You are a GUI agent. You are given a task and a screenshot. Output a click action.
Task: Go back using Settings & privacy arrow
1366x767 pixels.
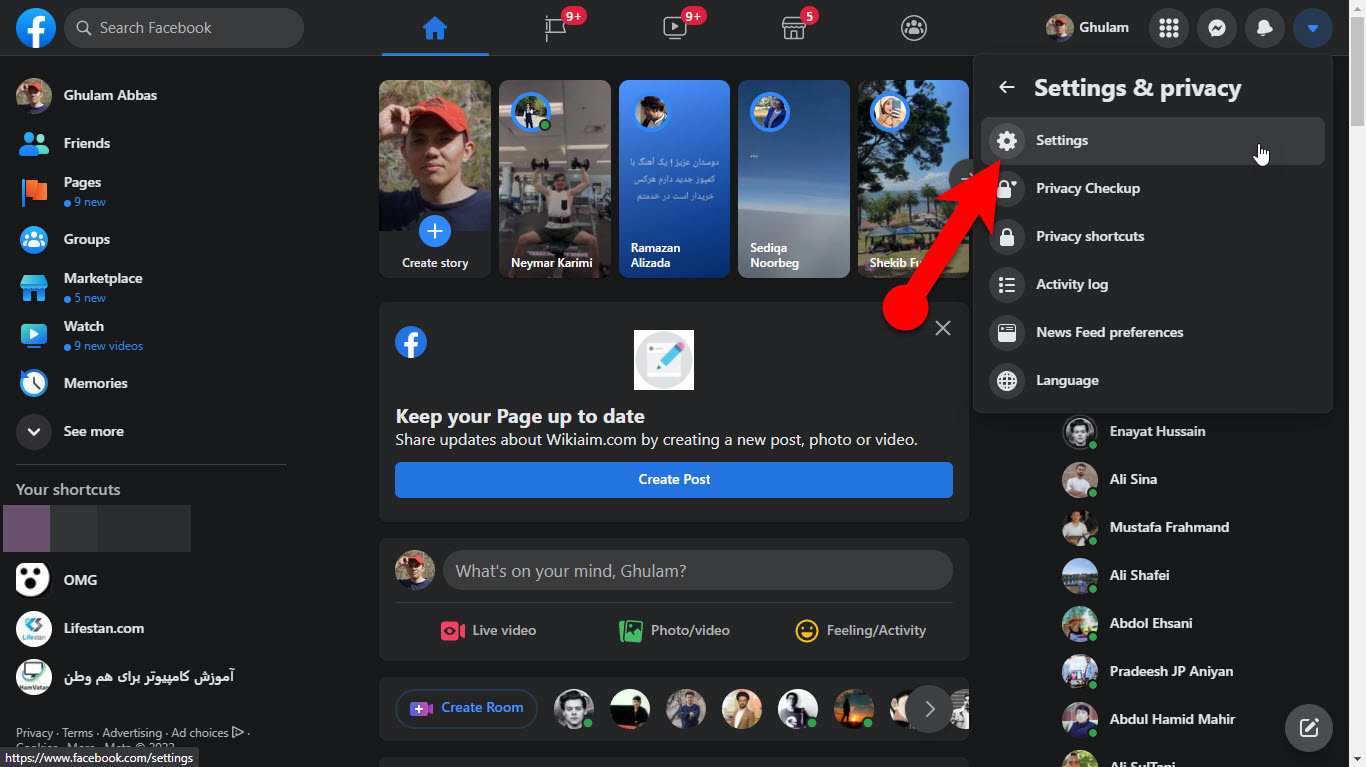pos(1007,88)
